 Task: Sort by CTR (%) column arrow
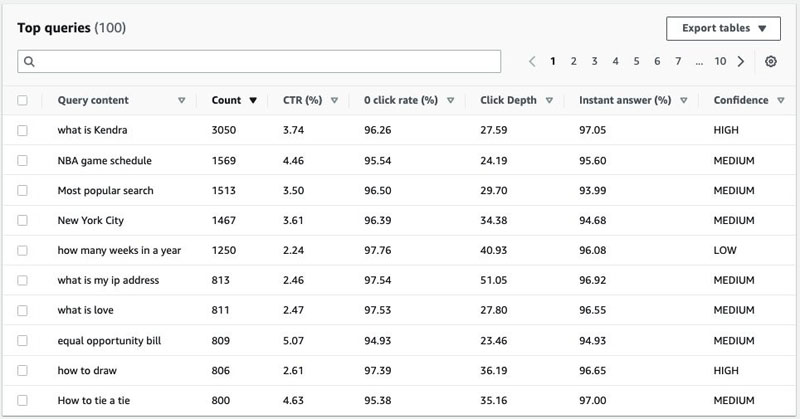pyautogui.click(x=334, y=101)
